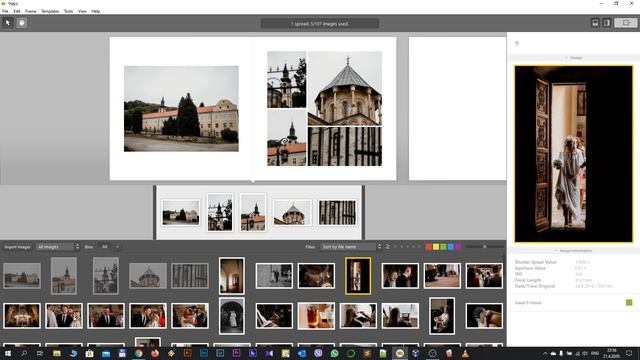
Task: Open Premiere Pro from the taskbar
Action: click(x=236, y=353)
